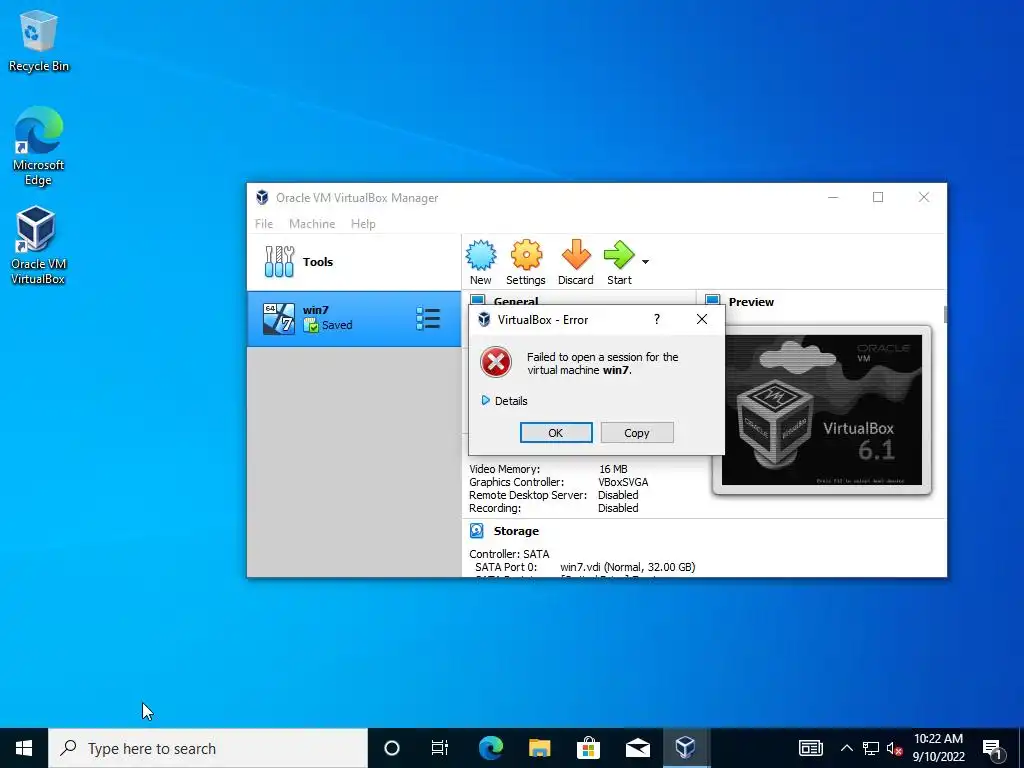Open the Machine menu

pos(312,223)
